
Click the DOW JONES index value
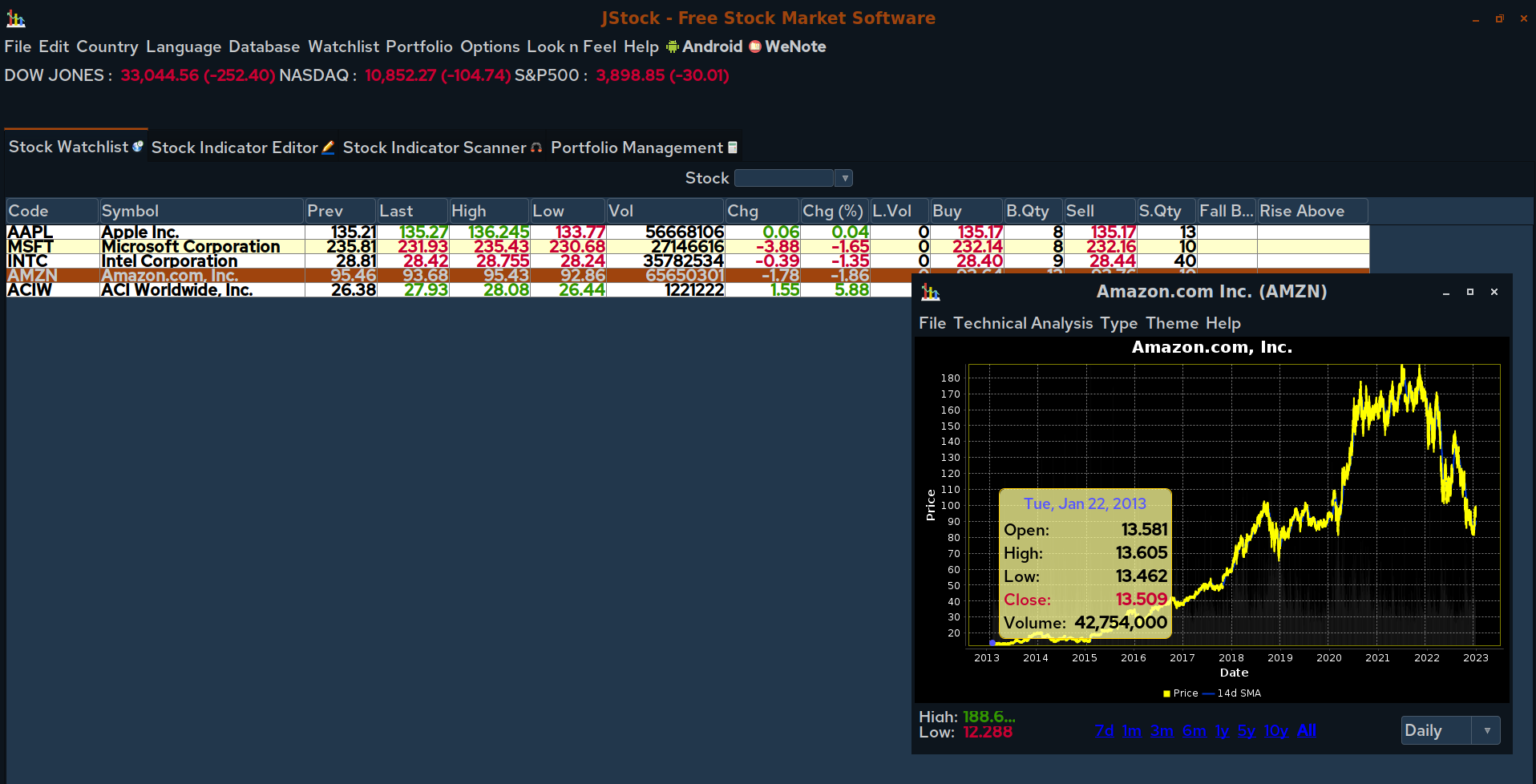[197, 75]
